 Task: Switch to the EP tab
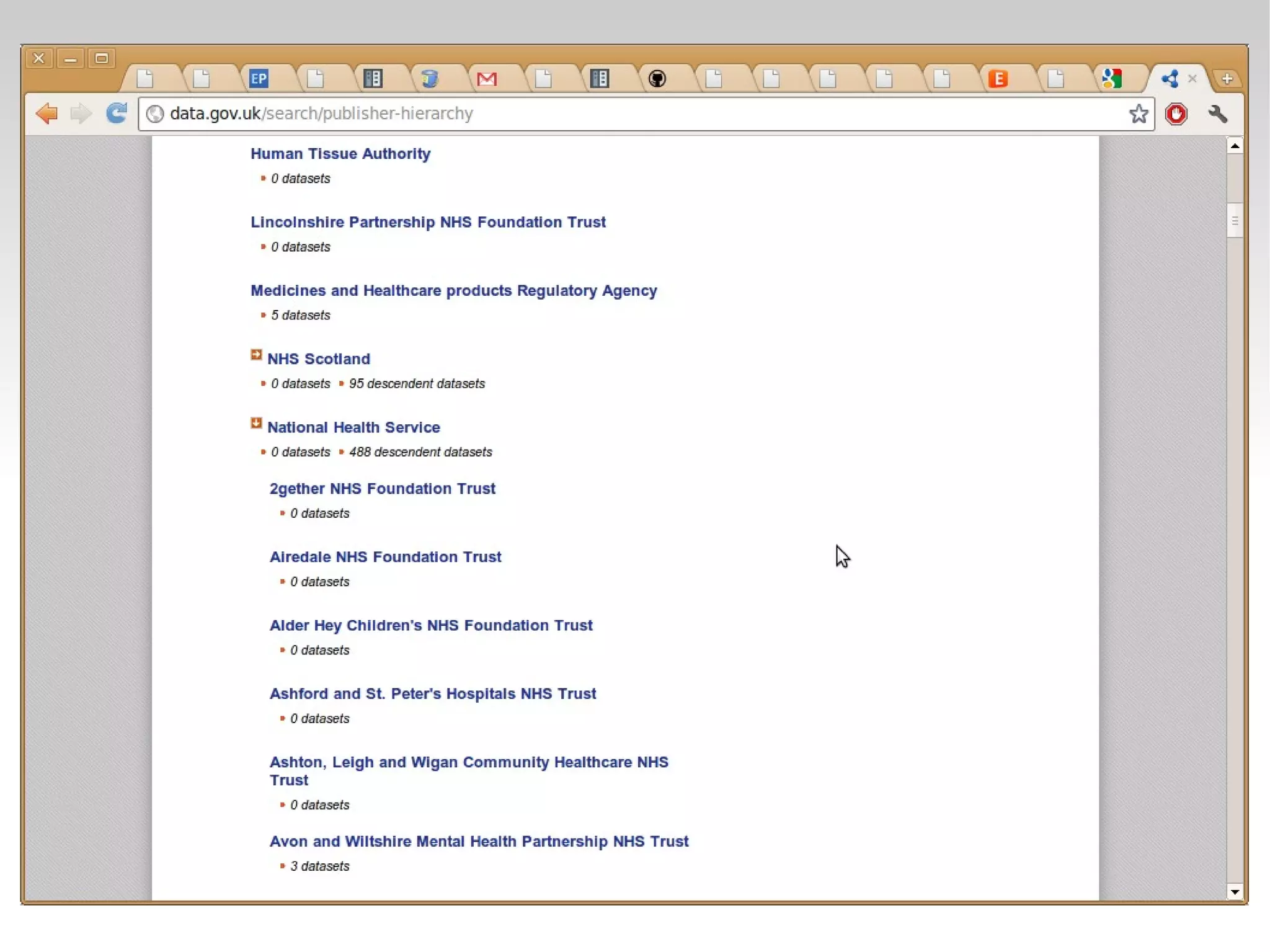(259, 79)
